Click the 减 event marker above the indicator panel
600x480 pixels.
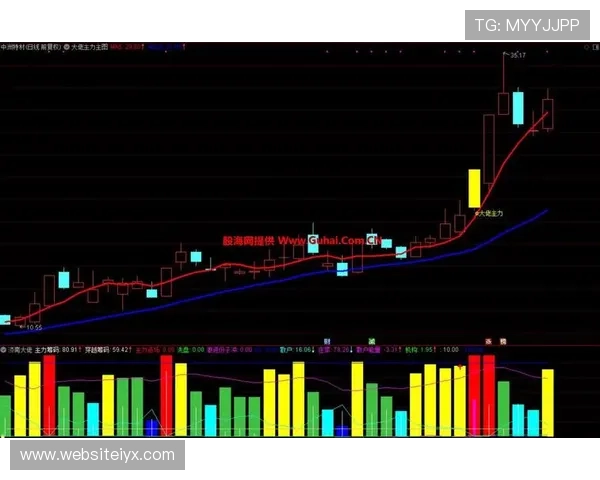click(x=370, y=341)
